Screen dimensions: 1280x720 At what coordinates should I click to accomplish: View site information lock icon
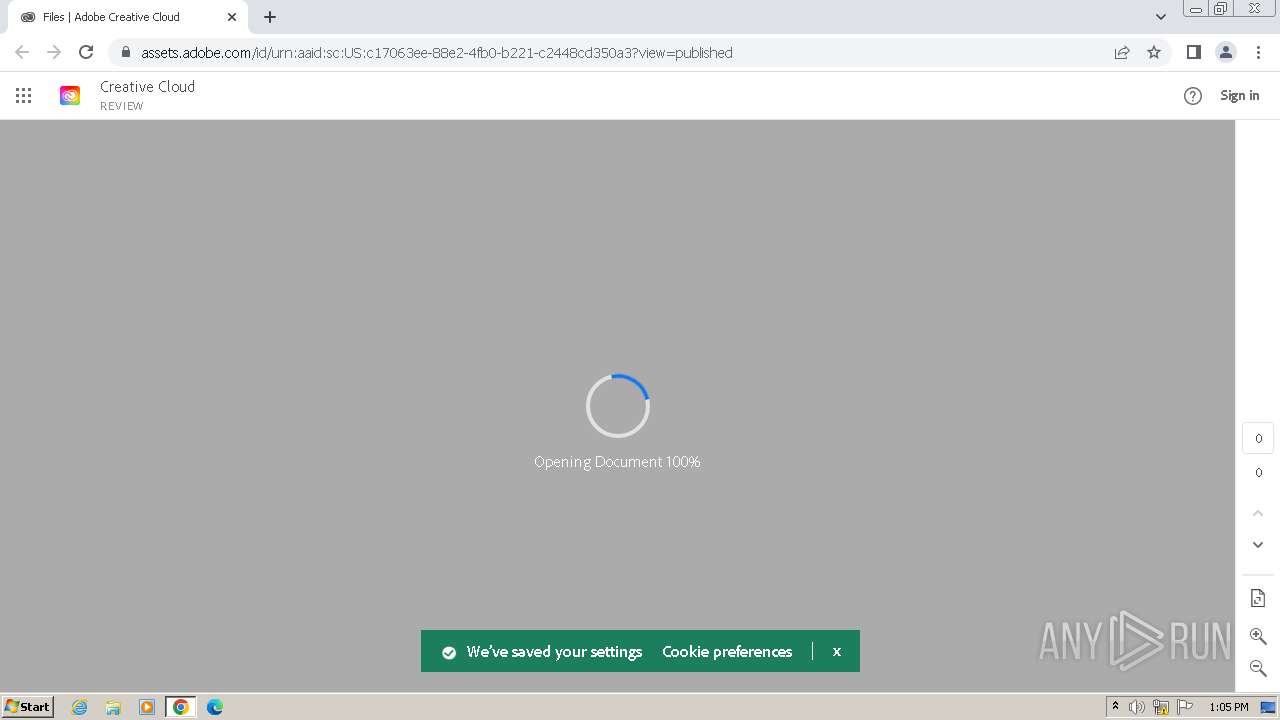point(126,52)
